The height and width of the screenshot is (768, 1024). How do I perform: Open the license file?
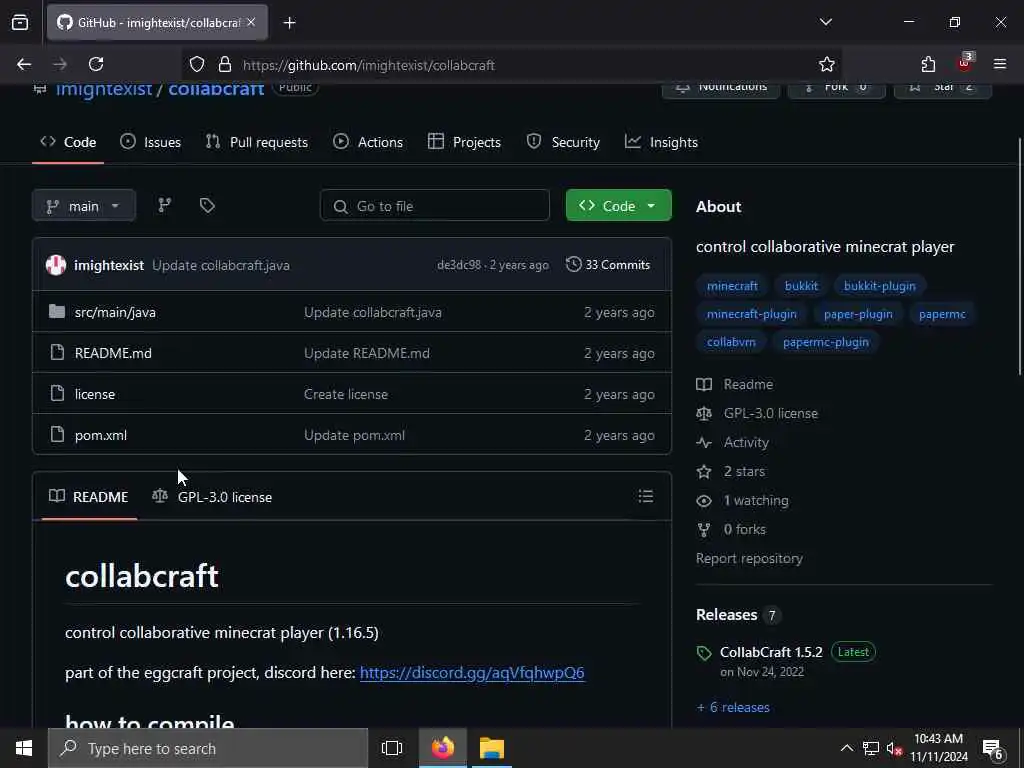(95, 394)
